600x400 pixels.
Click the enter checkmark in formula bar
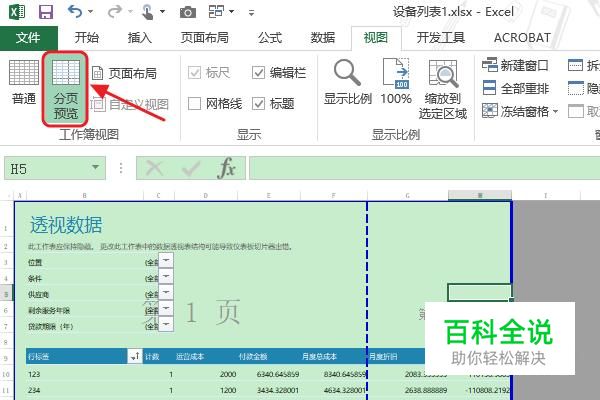click(191, 168)
